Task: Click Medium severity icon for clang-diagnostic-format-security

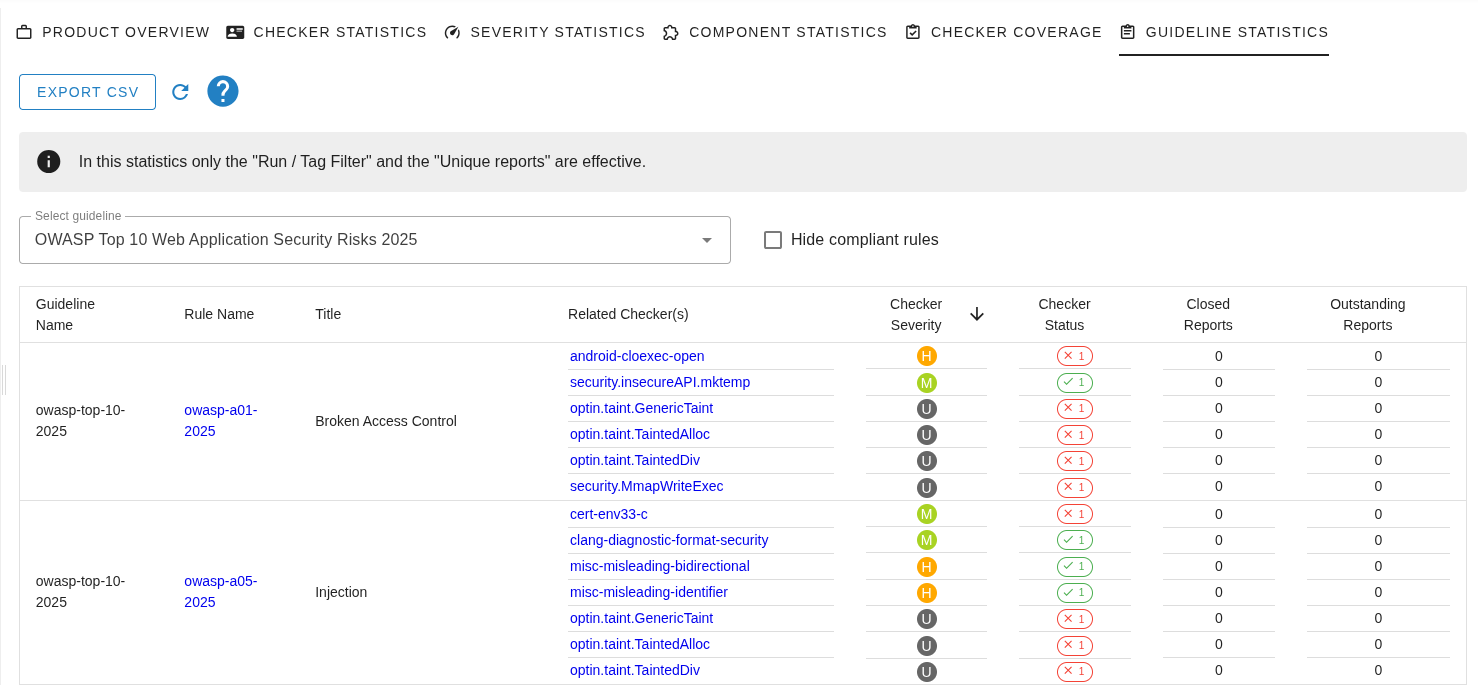Action: (927, 540)
